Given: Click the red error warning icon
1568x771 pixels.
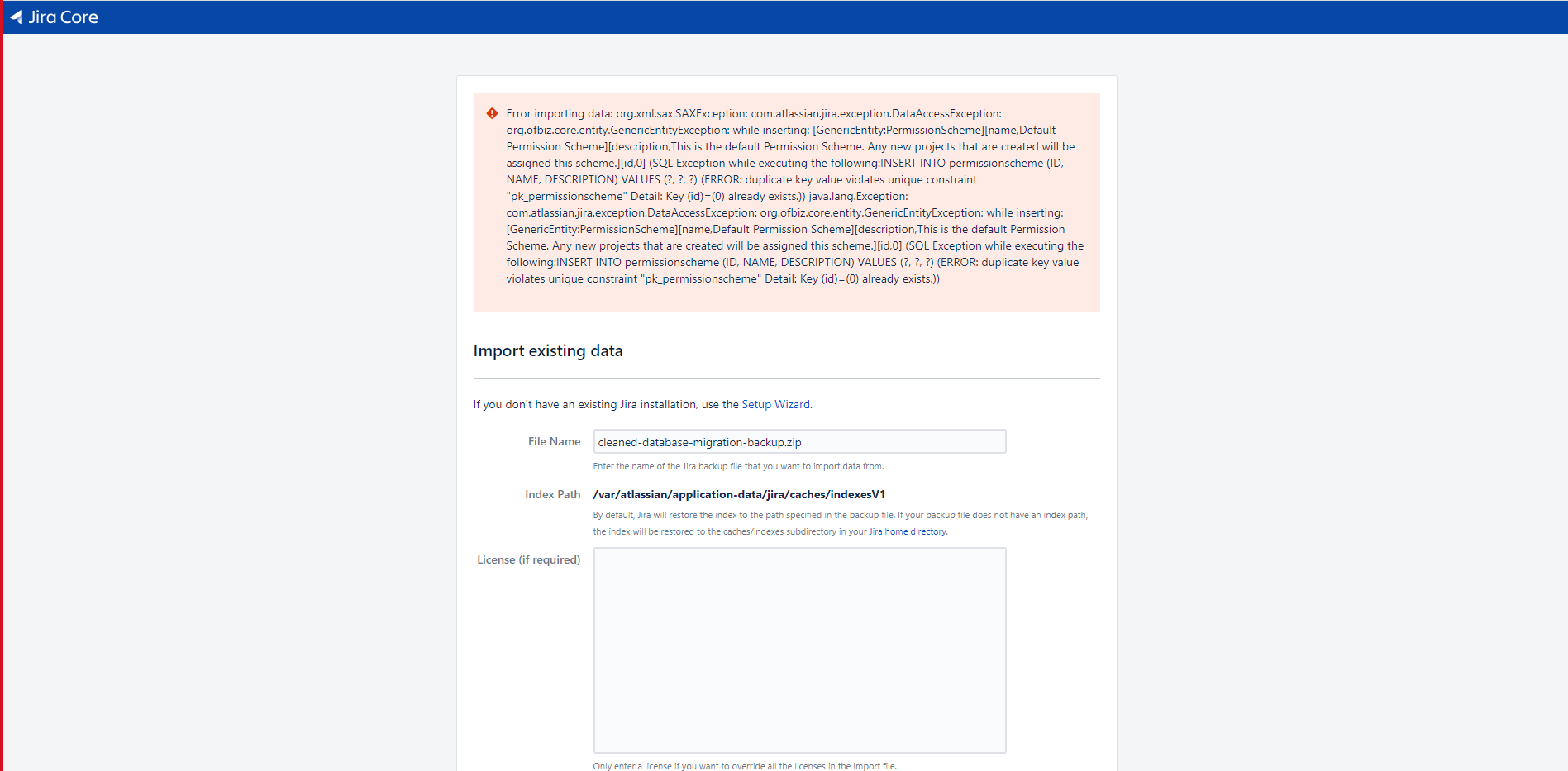Looking at the screenshot, I should (x=492, y=113).
